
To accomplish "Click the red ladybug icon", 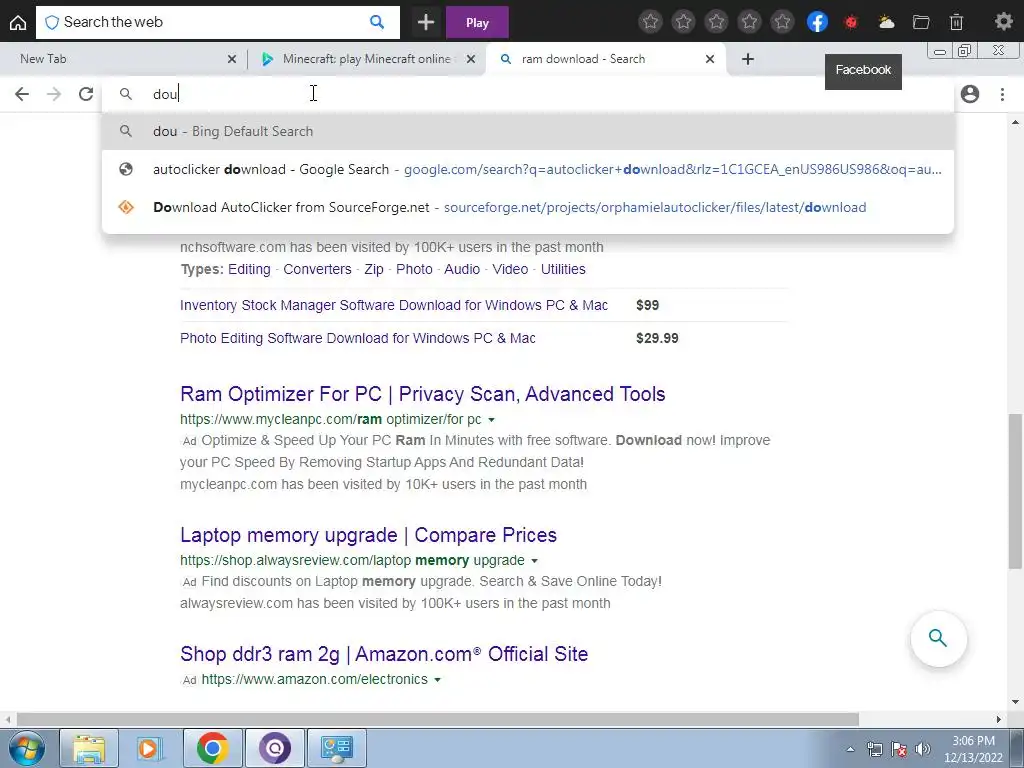I will click(x=851, y=22).
